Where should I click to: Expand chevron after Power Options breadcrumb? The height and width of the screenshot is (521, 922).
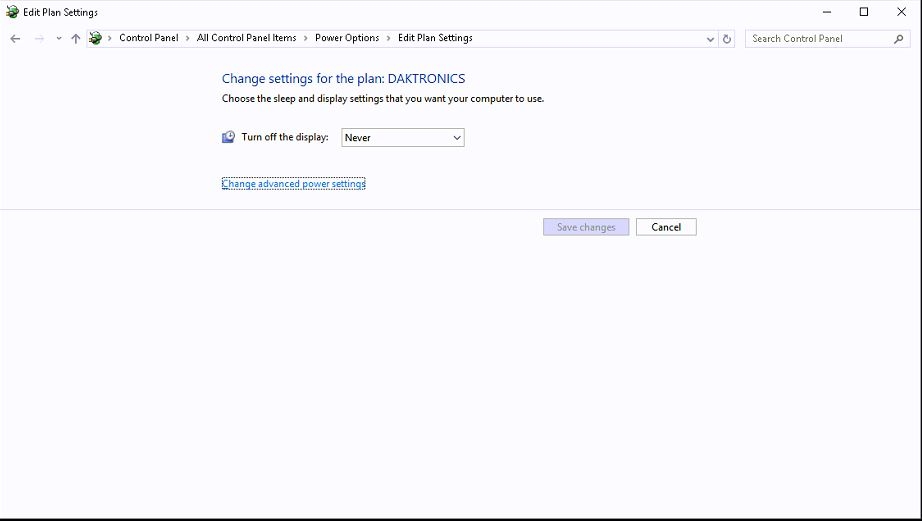pyautogui.click(x=389, y=38)
